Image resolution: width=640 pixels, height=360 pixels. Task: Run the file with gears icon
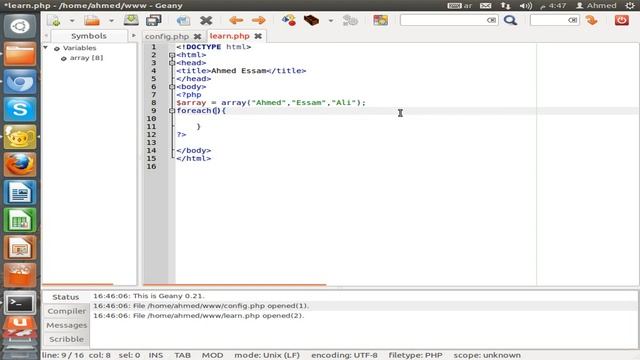click(x=350, y=20)
